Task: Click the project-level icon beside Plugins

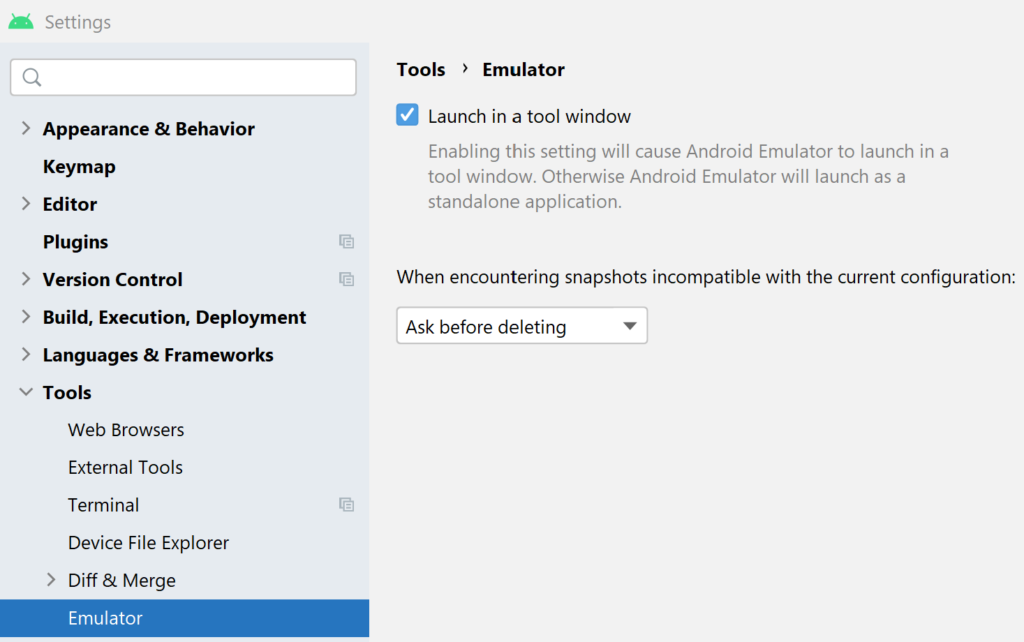Action: [346, 242]
